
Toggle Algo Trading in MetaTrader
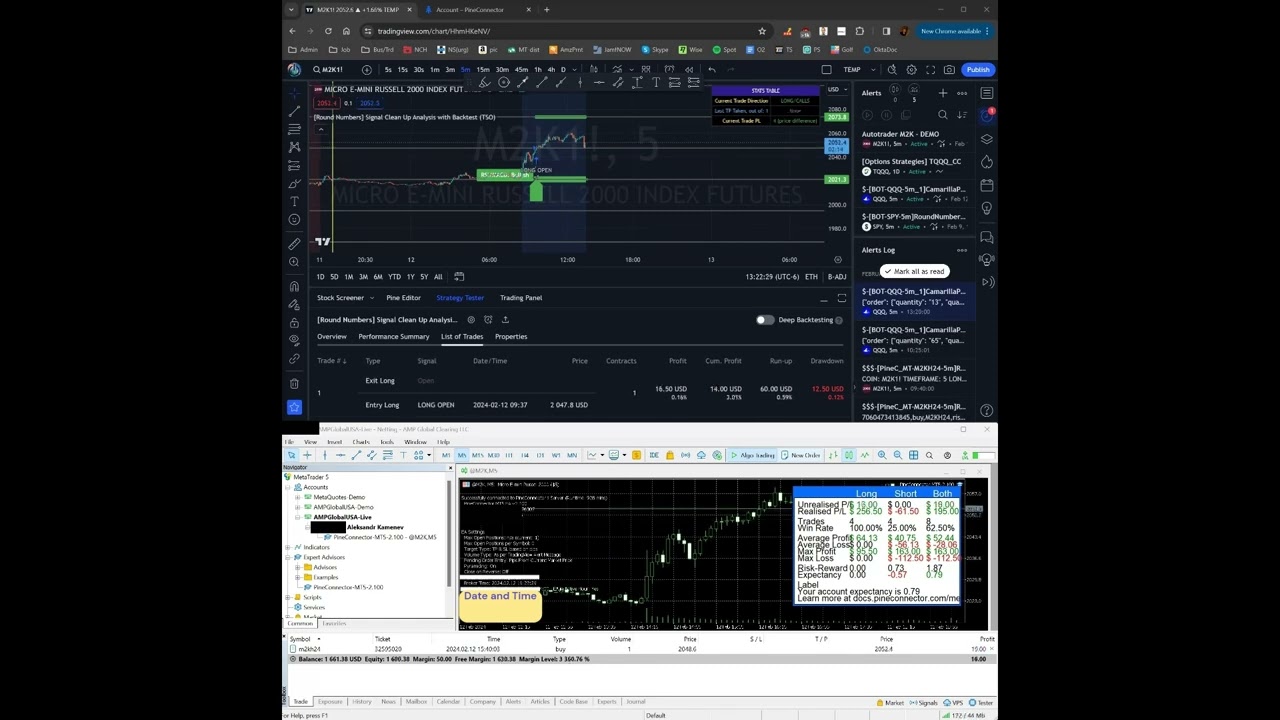click(753, 456)
